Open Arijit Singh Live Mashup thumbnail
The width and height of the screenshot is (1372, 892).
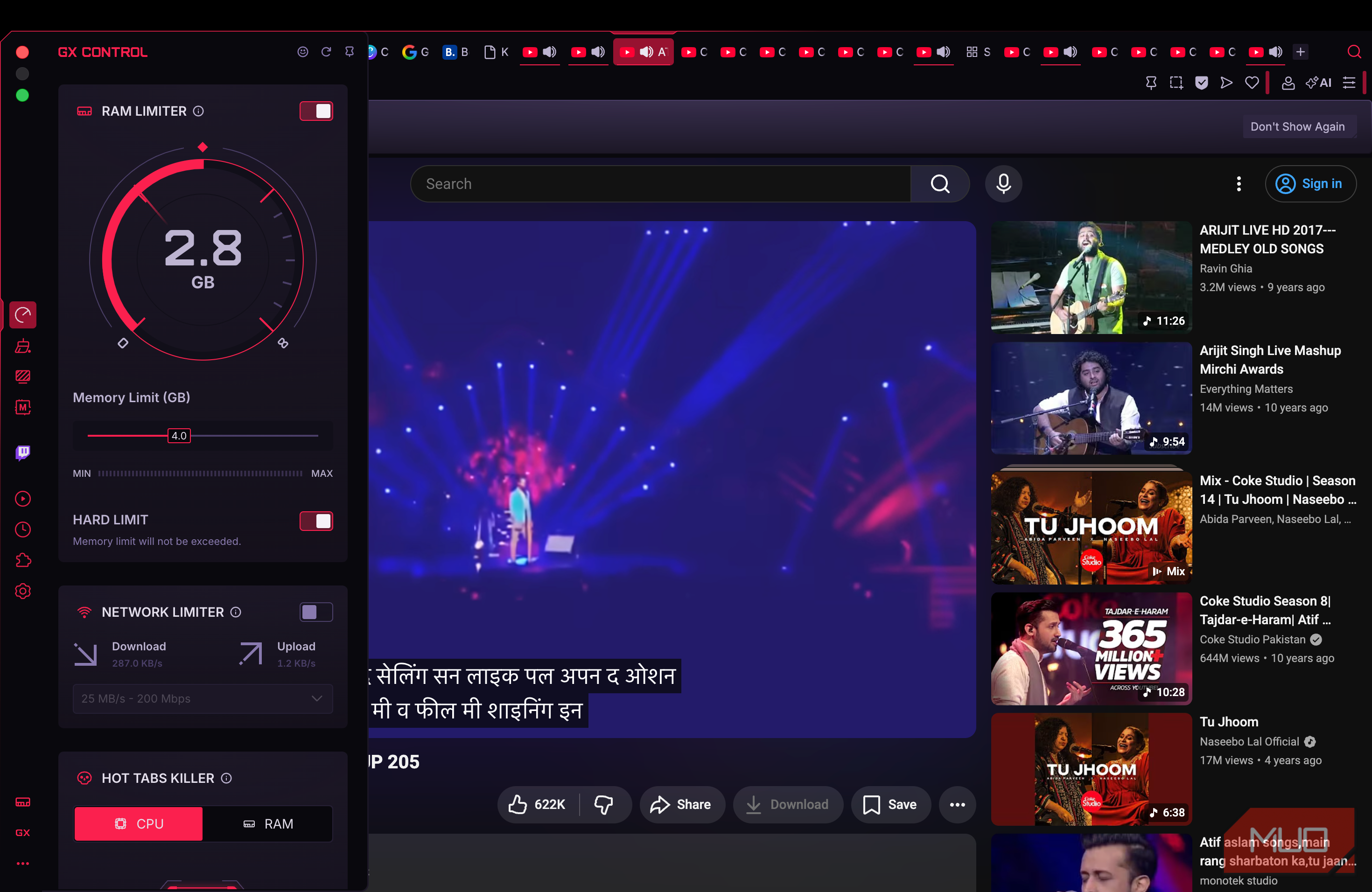click(1091, 398)
